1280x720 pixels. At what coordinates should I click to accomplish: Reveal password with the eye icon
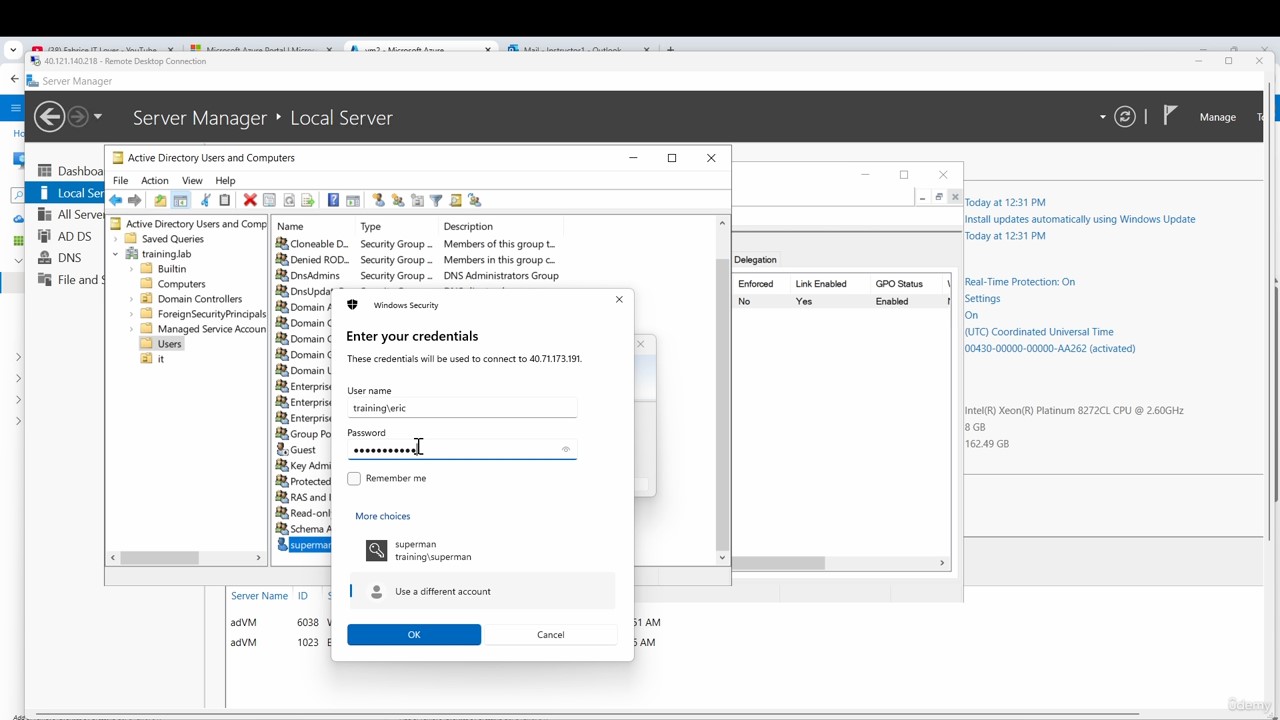tap(566, 450)
